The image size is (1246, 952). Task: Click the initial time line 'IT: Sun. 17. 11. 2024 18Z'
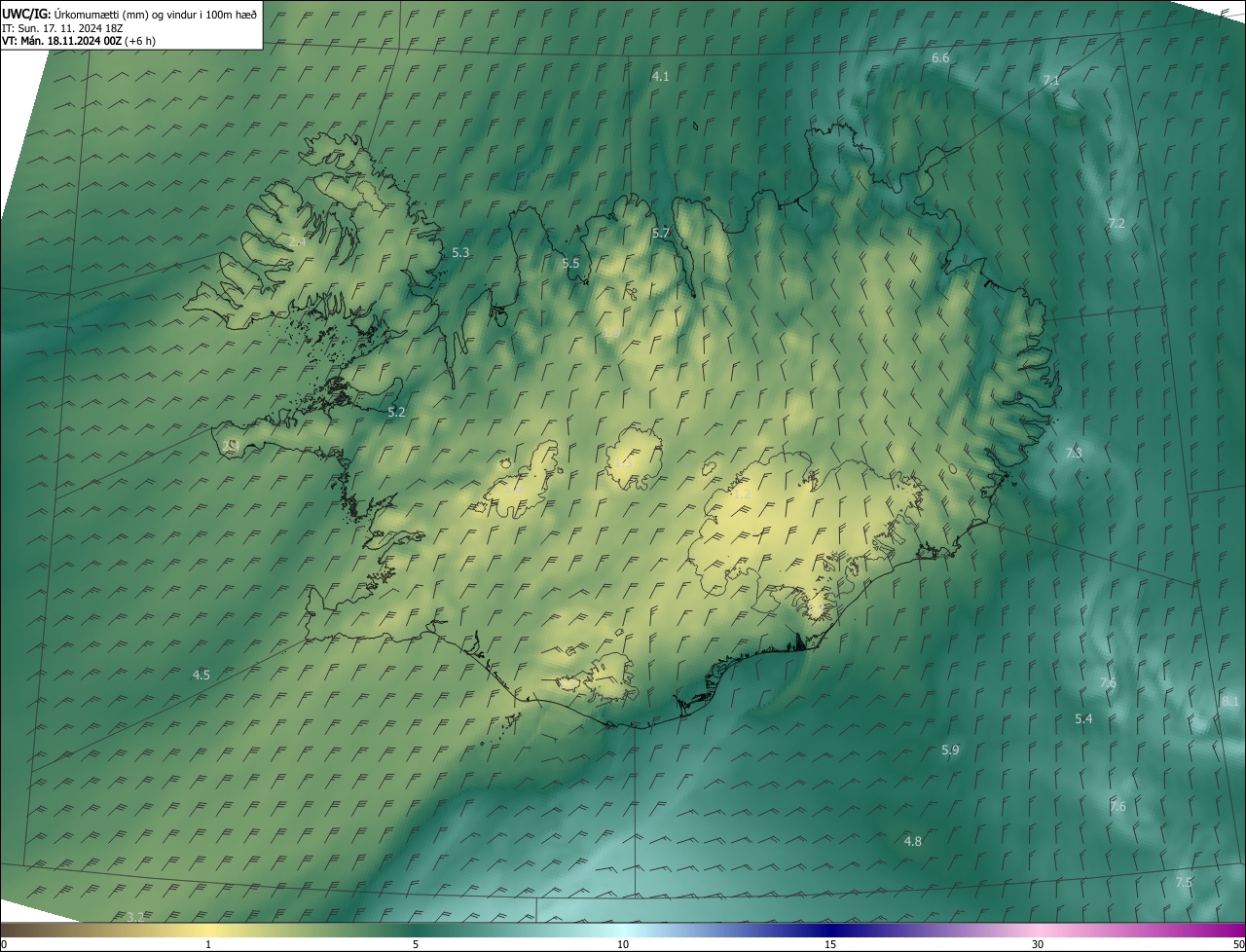(x=62, y=27)
